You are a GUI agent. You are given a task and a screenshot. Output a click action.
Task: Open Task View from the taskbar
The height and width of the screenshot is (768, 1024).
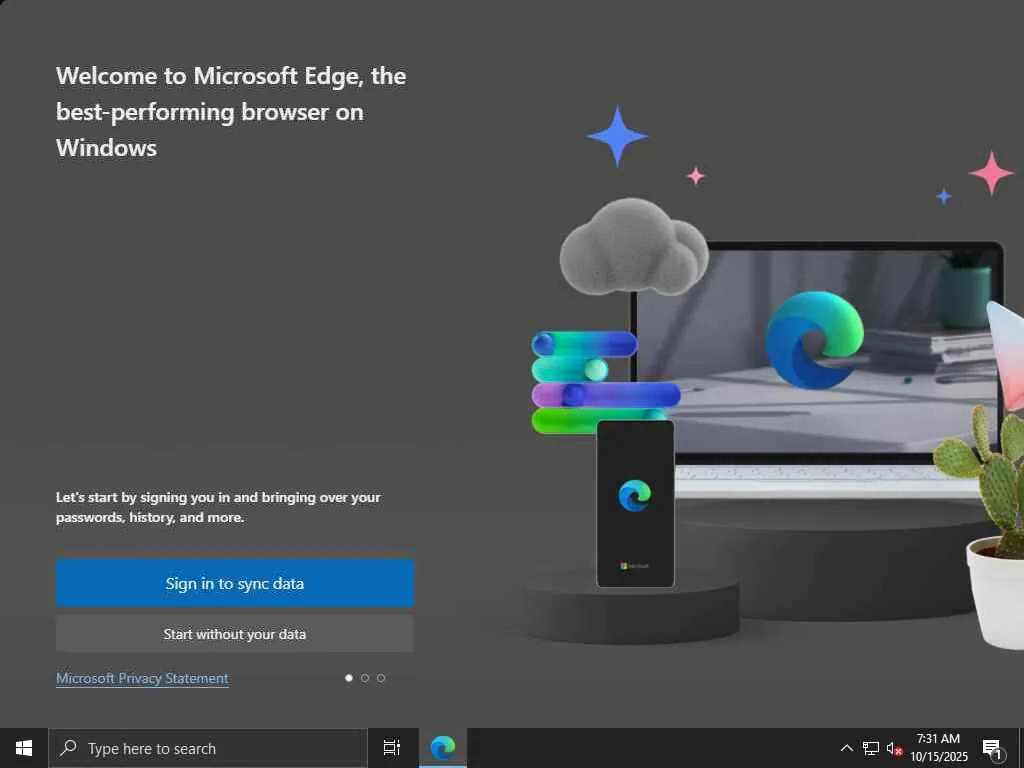click(392, 748)
